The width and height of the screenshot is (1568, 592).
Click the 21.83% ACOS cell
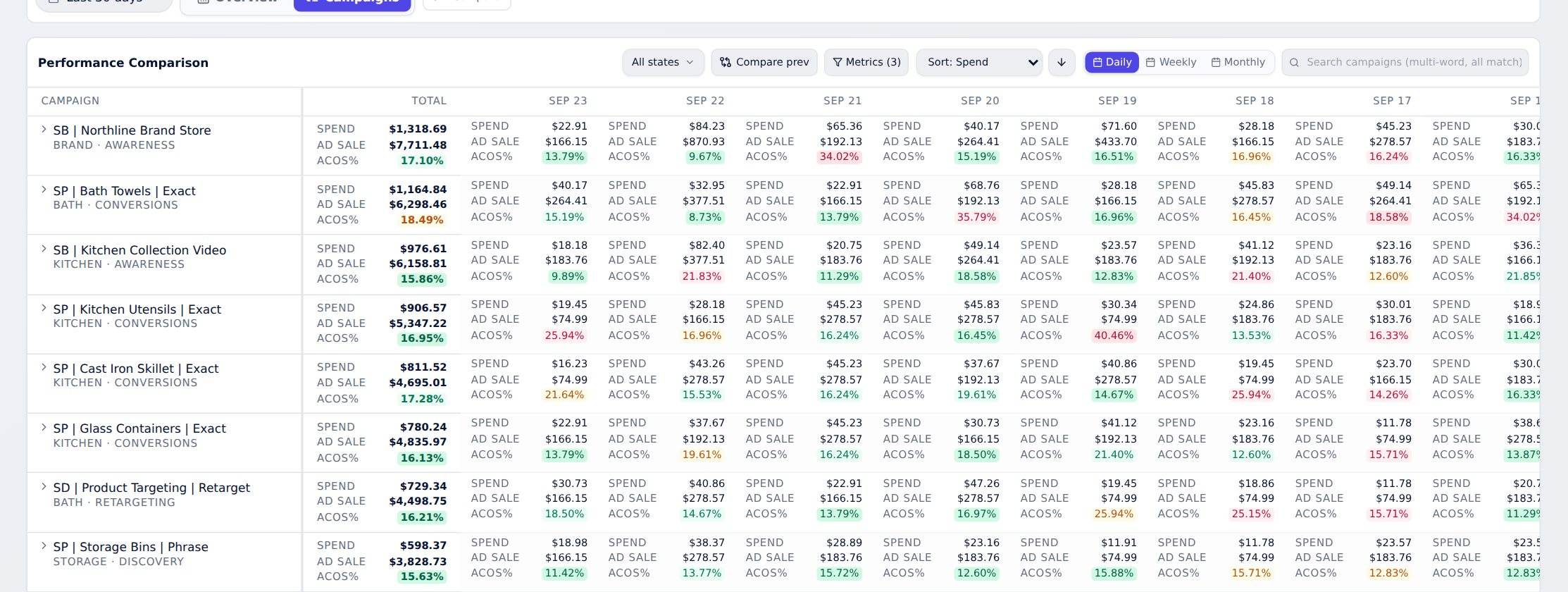[x=702, y=276]
